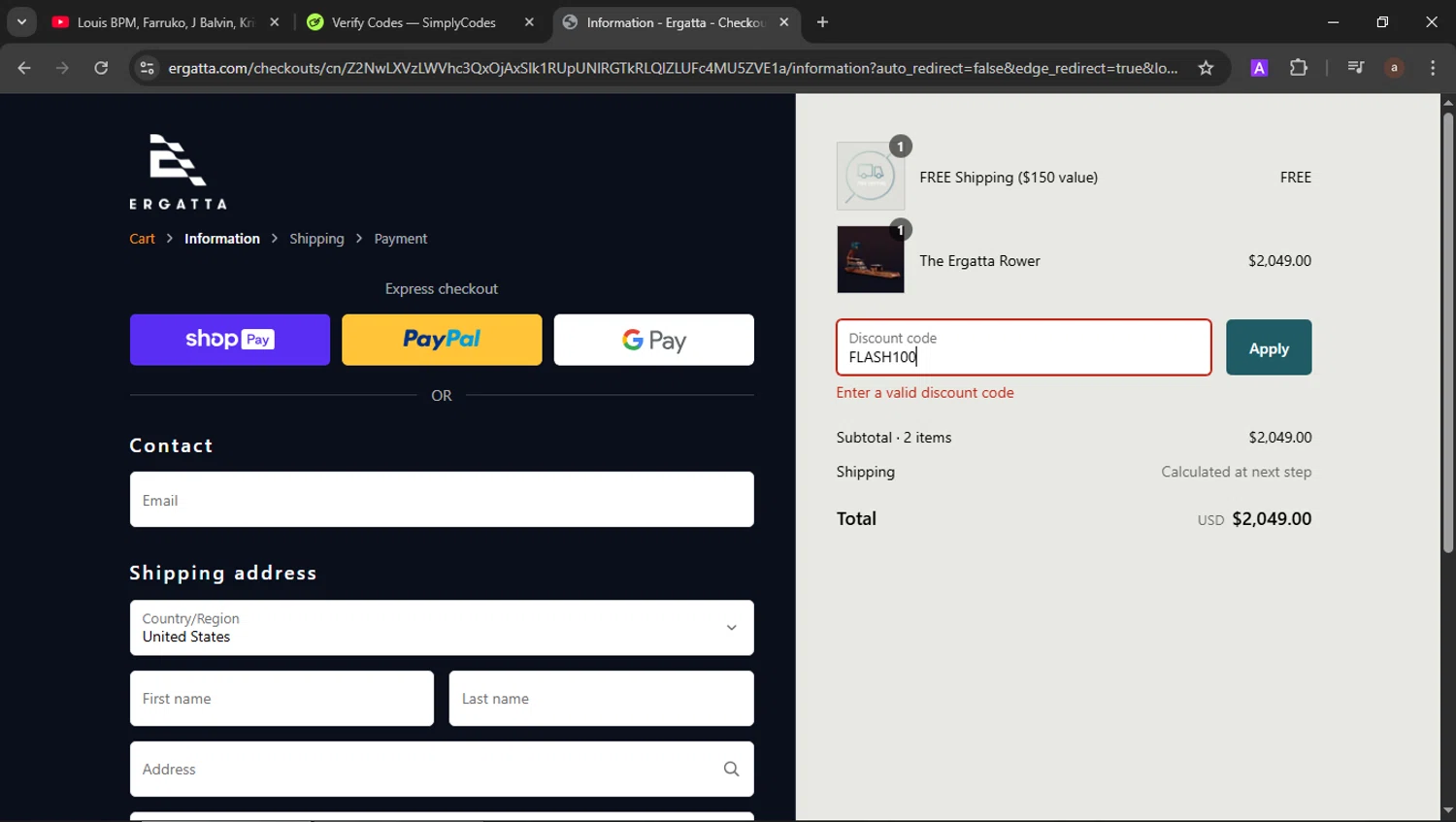Click 'Calculated at next step' text
1456x822 pixels.
tap(1236, 473)
